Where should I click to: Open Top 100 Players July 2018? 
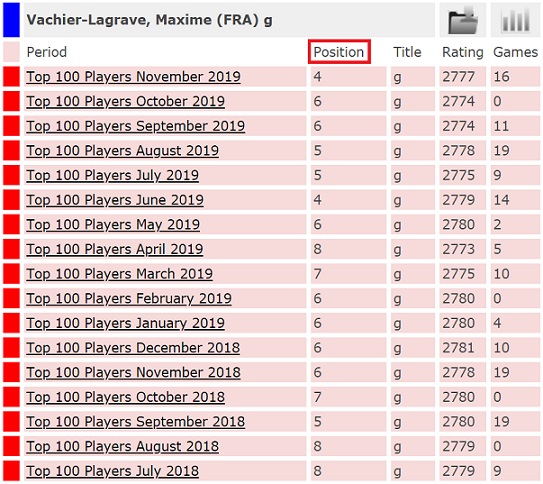click(x=113, y=471)
